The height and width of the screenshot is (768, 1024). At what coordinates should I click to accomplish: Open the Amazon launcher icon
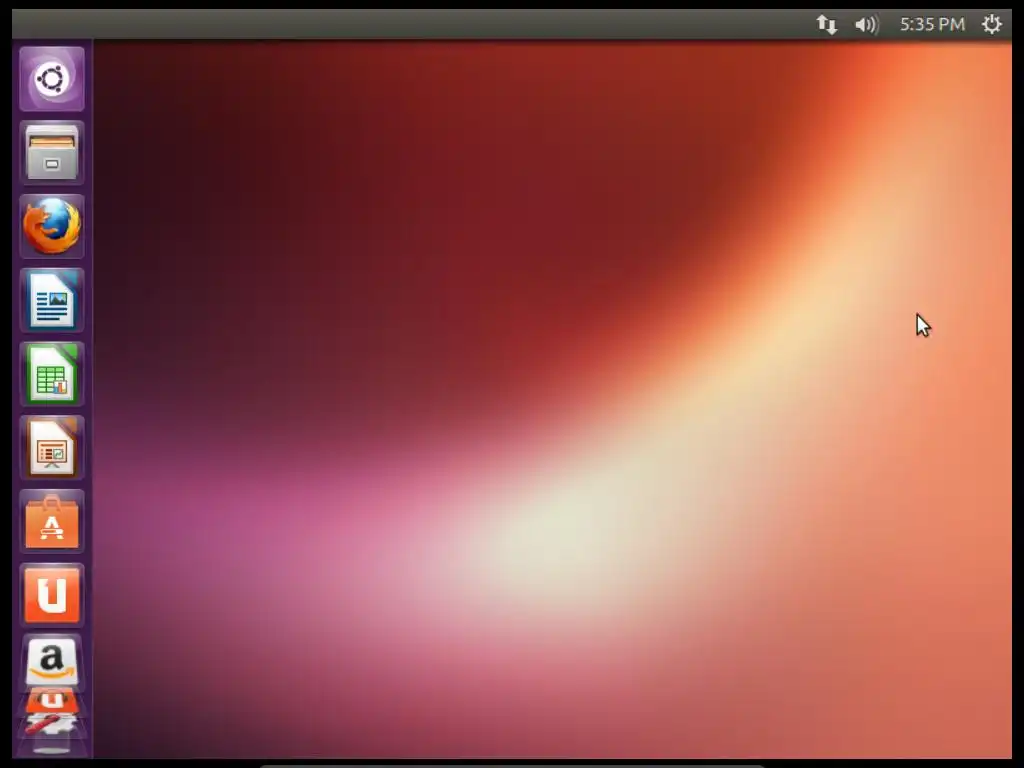pos(52,662)
